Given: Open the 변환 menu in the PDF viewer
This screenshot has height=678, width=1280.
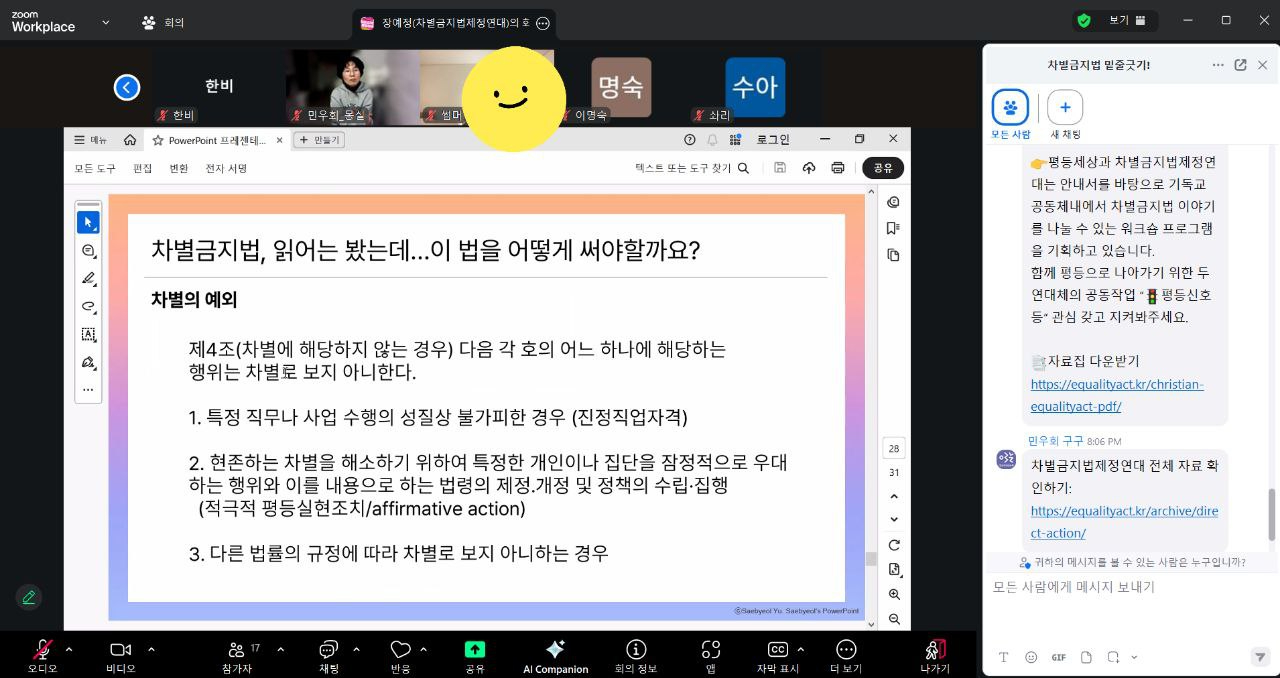Looking at the screenshot, I should [178, 168].
